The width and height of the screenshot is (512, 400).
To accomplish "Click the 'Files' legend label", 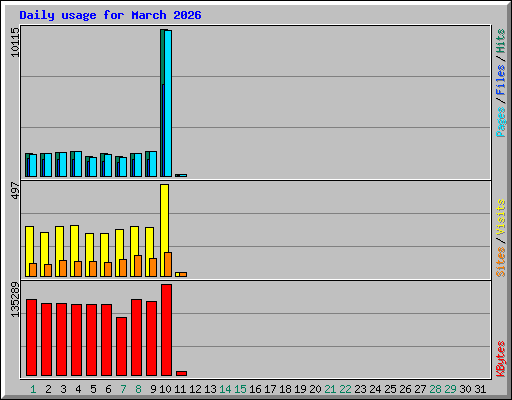I will click(501, 80).
